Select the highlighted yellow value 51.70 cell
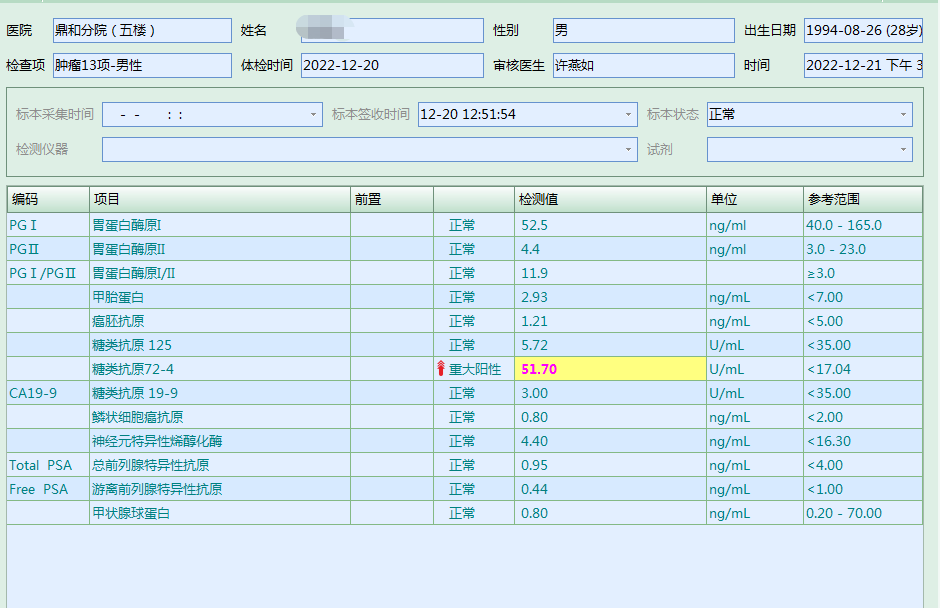 pyautogui.click(x=610, y=369)
